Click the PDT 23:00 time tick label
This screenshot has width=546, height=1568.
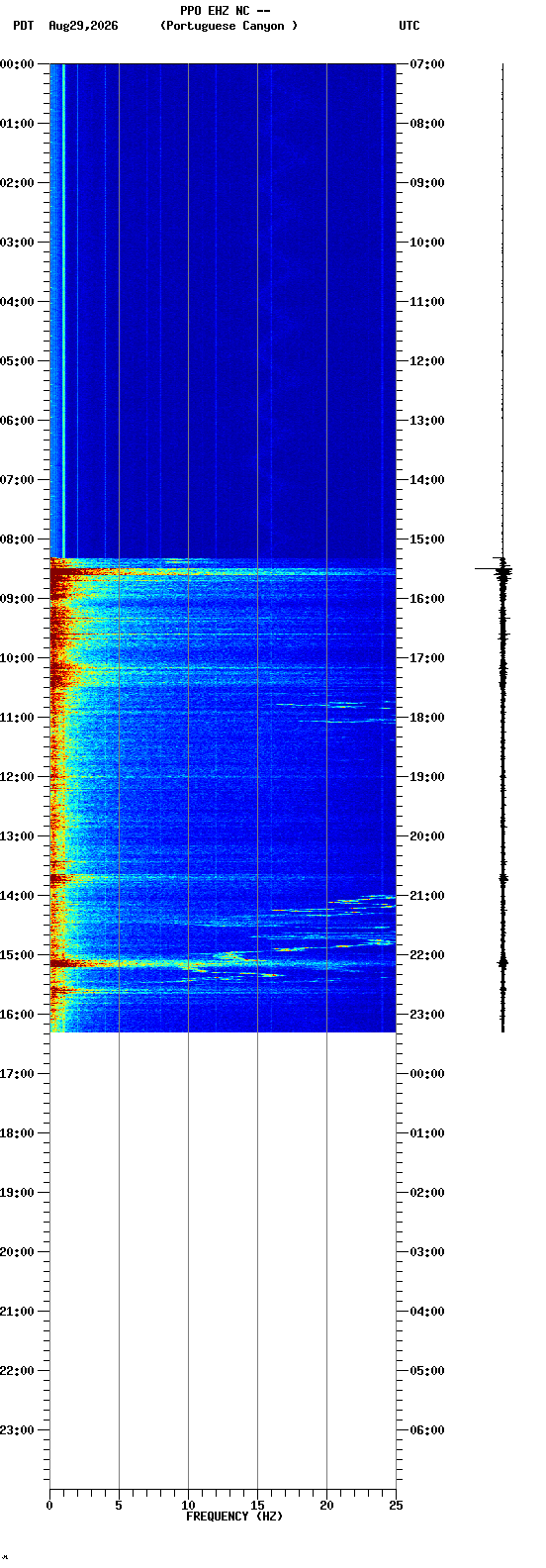[x=18, y=1430]
